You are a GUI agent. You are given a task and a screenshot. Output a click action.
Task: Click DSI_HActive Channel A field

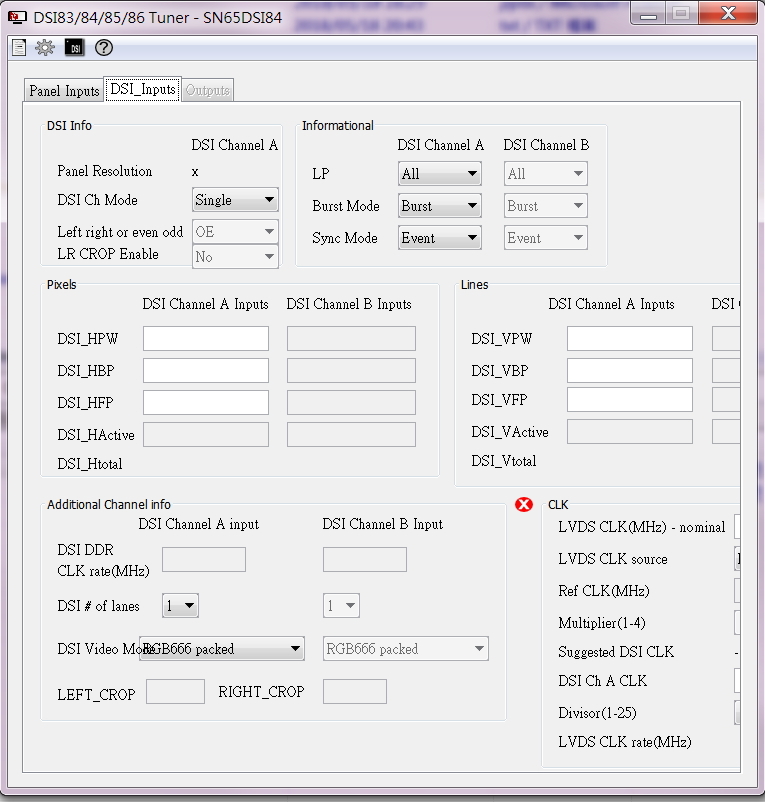pyautogui.click(x=206, y=434)
